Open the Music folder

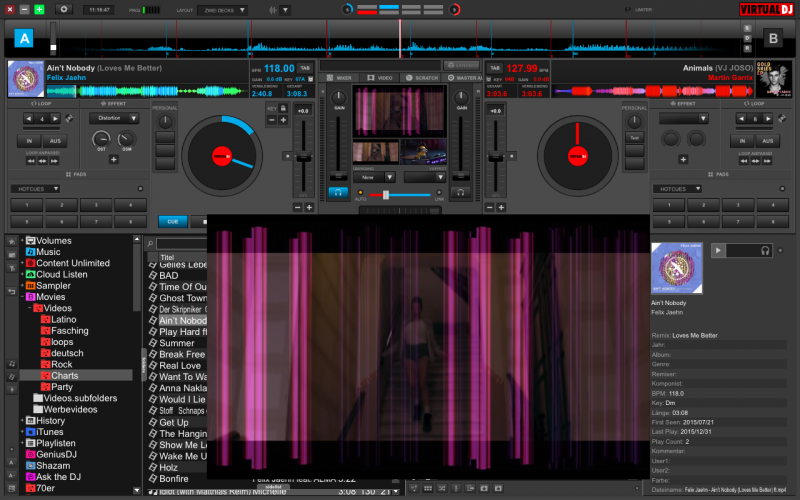click(x=43, y=252)
